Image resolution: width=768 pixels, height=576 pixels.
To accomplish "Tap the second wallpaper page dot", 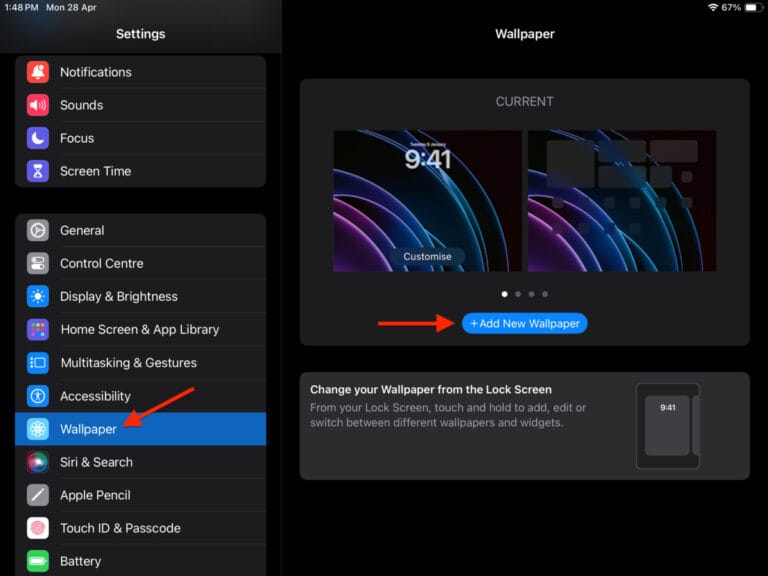I will click(518, 294).
